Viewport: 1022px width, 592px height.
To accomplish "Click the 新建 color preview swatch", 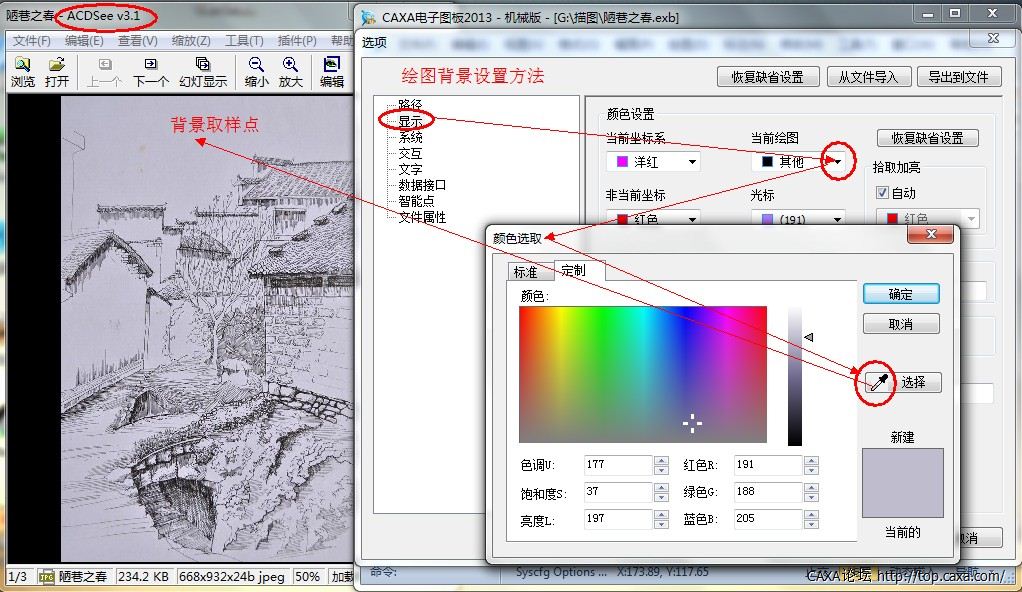I will [903, 482].
